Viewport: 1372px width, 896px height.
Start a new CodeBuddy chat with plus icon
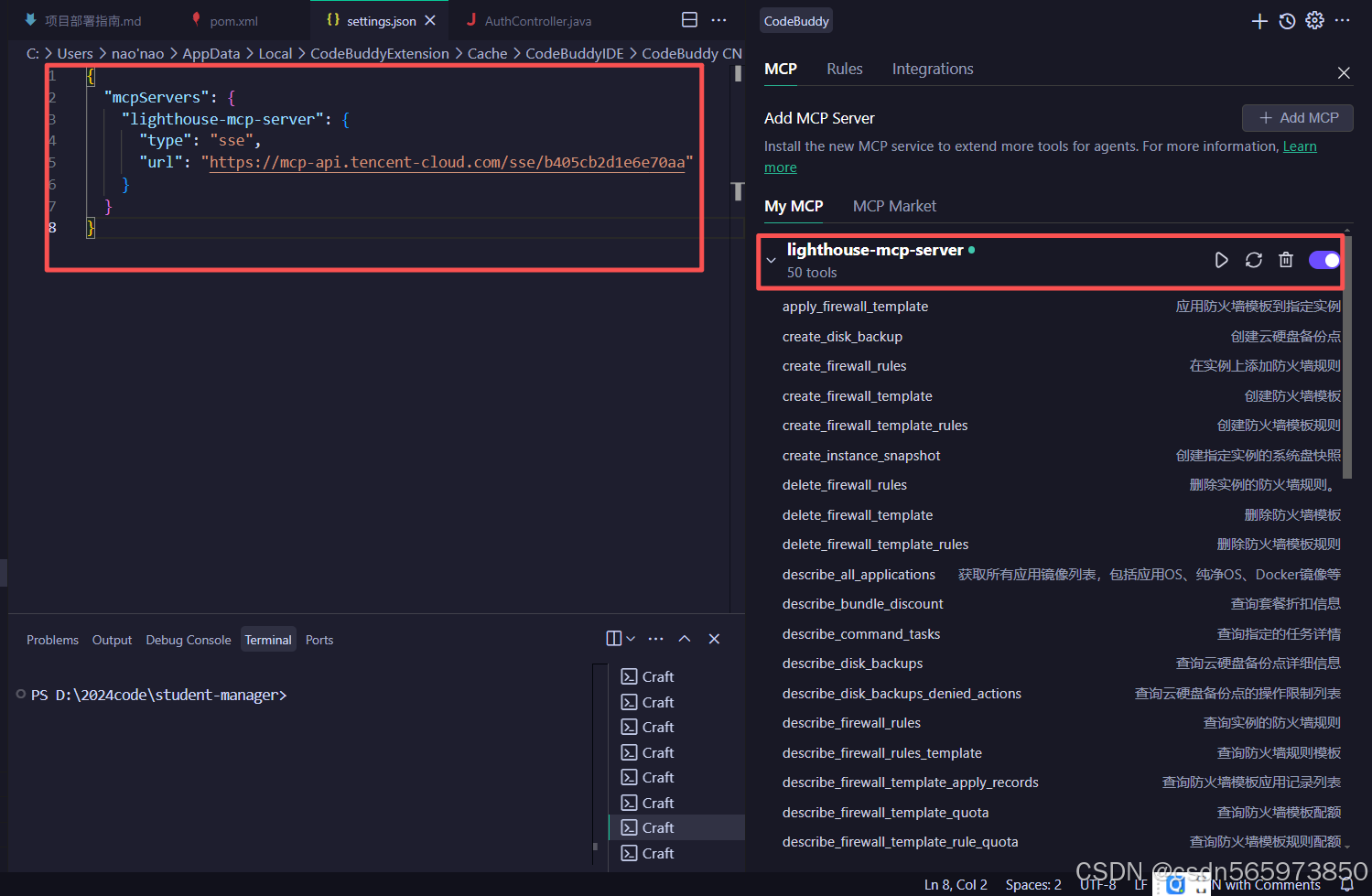point(1259,21)
